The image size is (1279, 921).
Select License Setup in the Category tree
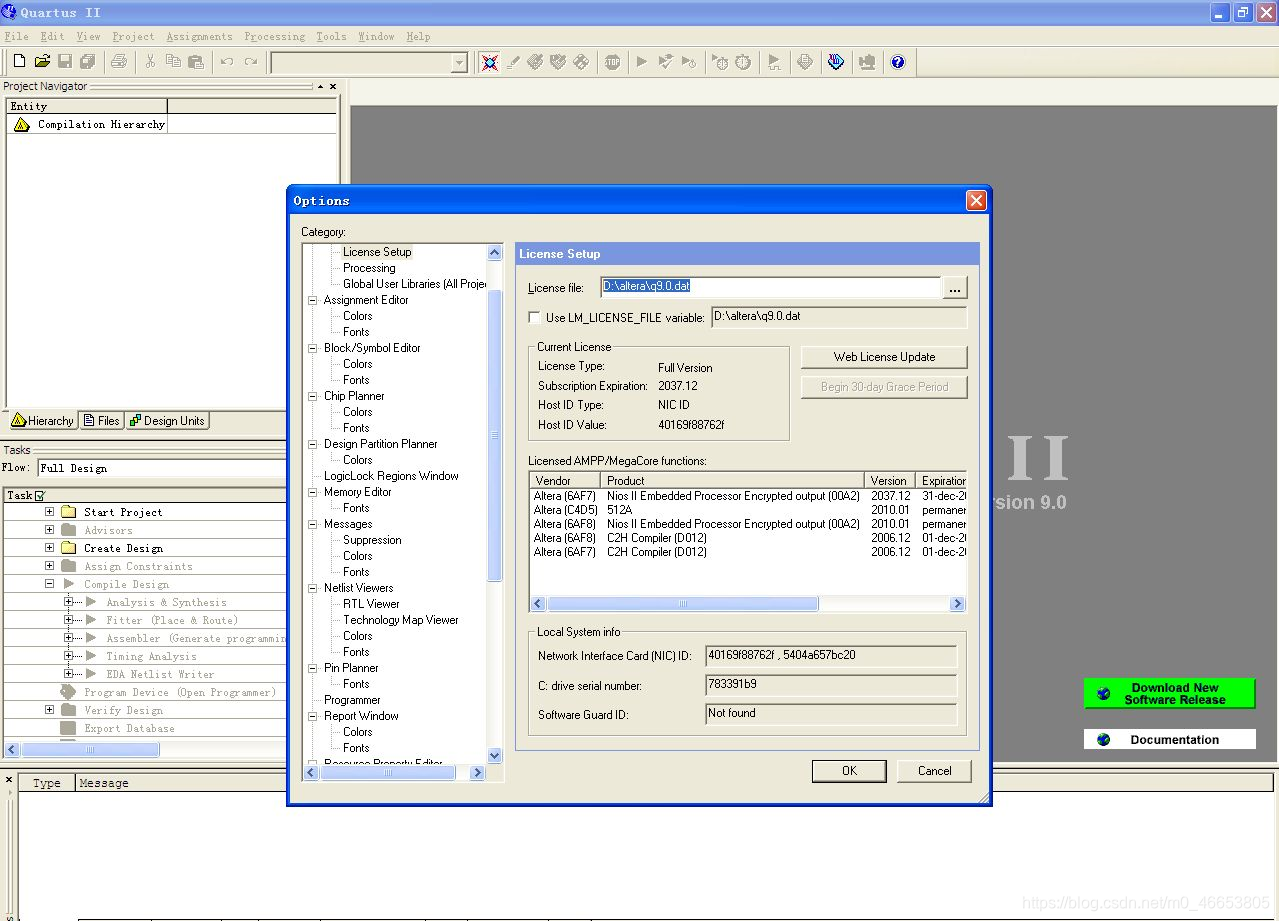377,252
